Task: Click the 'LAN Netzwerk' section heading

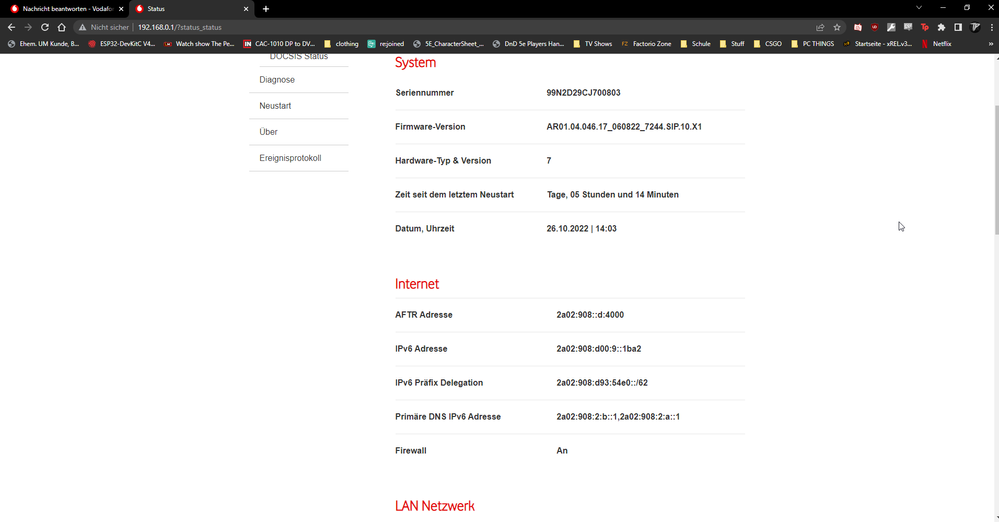Action: (435, 506)
